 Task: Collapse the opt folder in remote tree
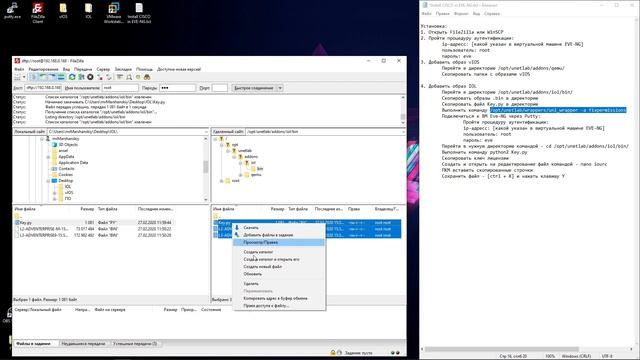pyautogui.click(x=222, y=145)
